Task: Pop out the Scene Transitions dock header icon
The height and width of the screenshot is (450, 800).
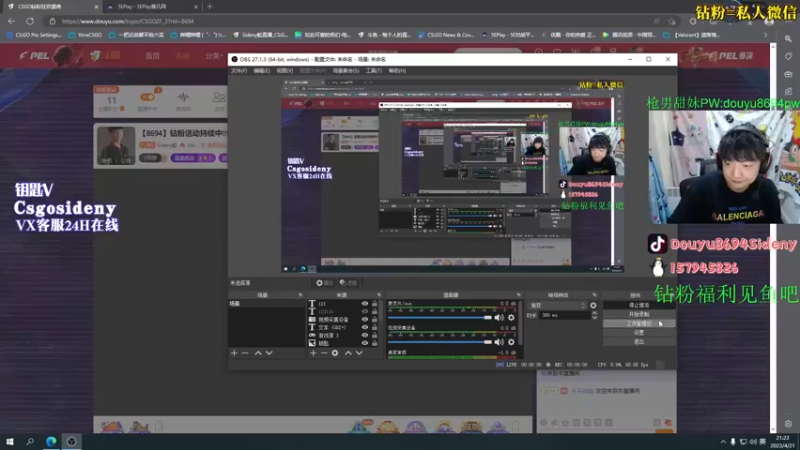Action: coord(594,295)
